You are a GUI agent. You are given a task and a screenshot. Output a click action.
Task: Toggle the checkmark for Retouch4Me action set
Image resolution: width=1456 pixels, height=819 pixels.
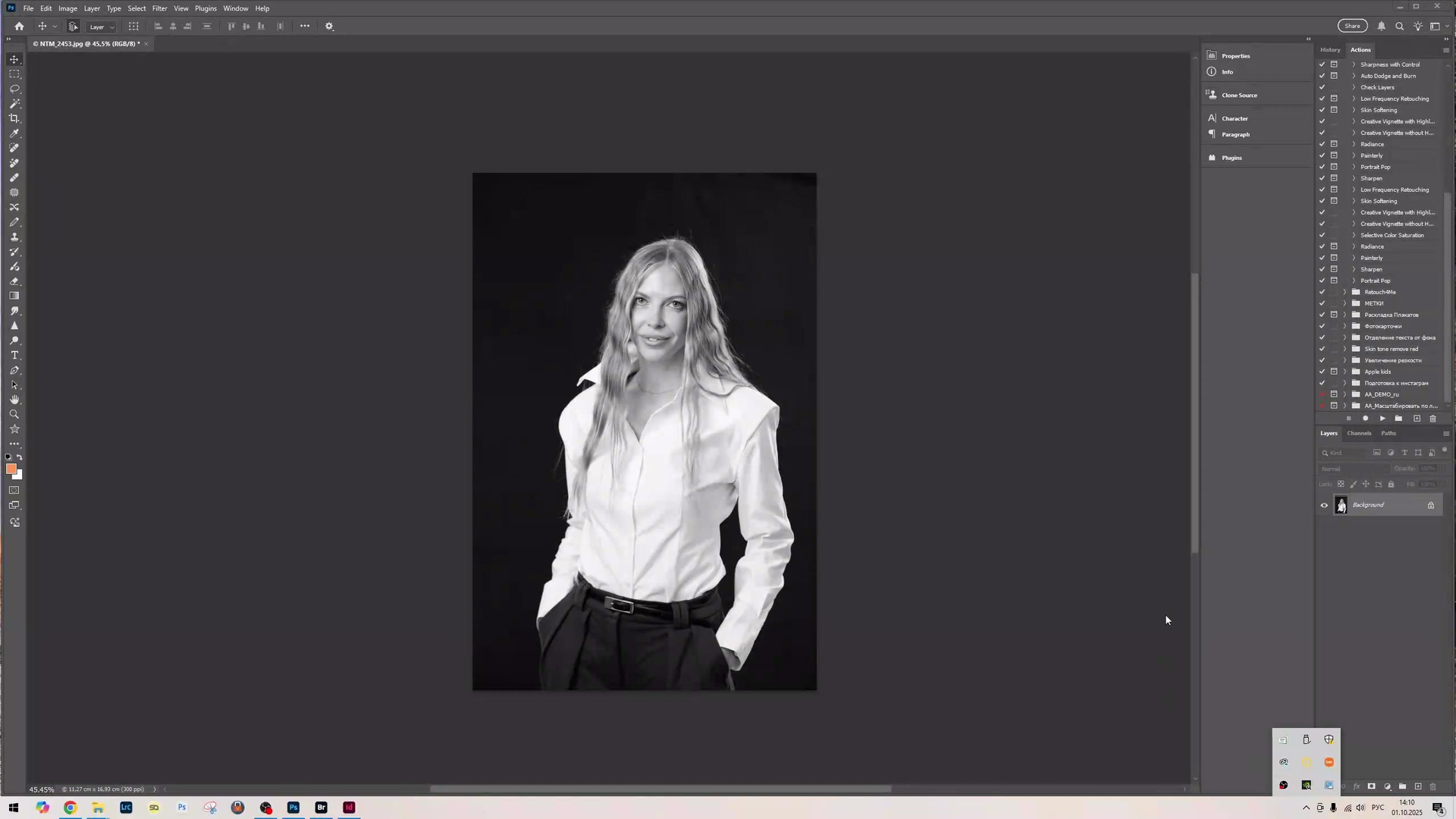coord(1322,292)
